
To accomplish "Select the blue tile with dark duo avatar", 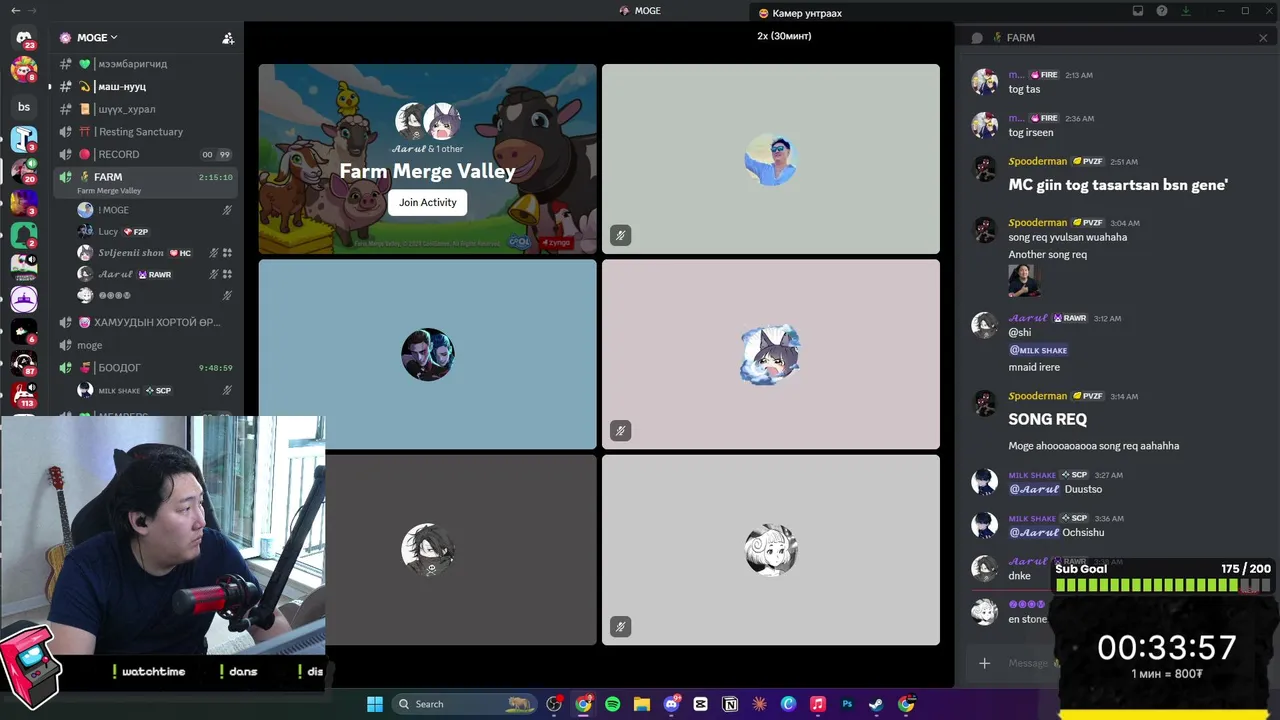I will pos(428,354).
